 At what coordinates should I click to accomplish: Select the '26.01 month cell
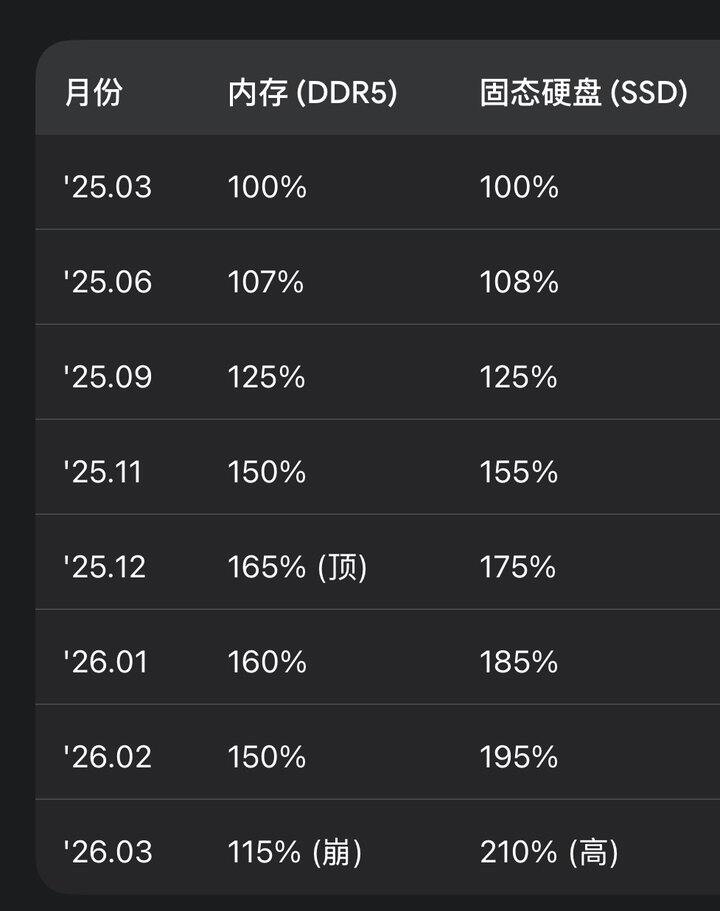coord(105,662)
